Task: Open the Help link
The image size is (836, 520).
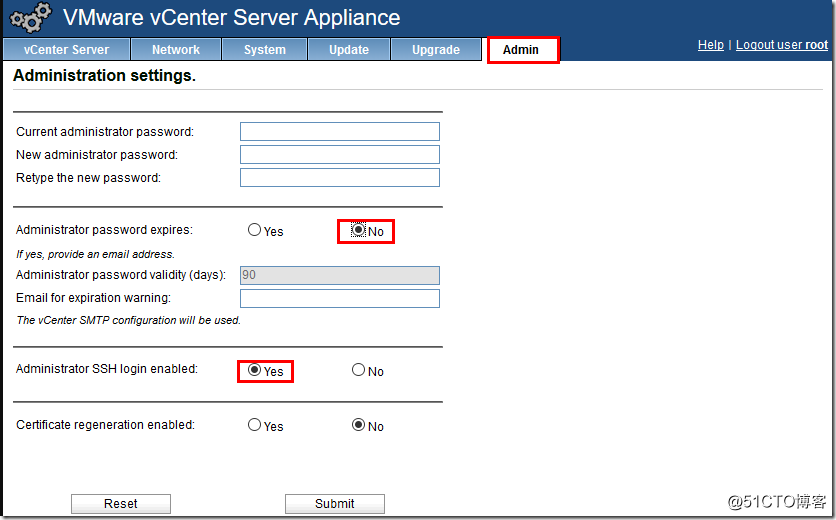Action: pos(711,45)
